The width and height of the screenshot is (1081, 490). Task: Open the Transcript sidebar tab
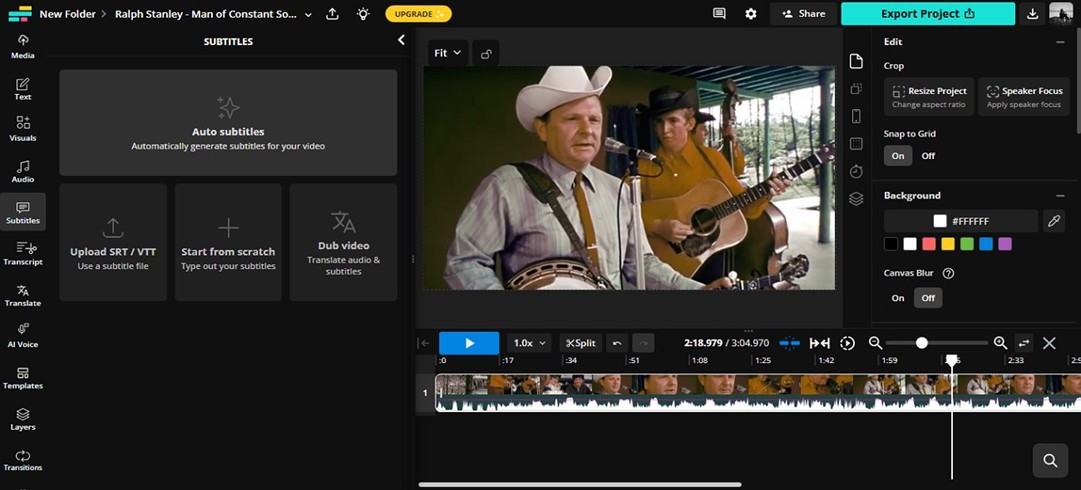click(x=23, y=253)
